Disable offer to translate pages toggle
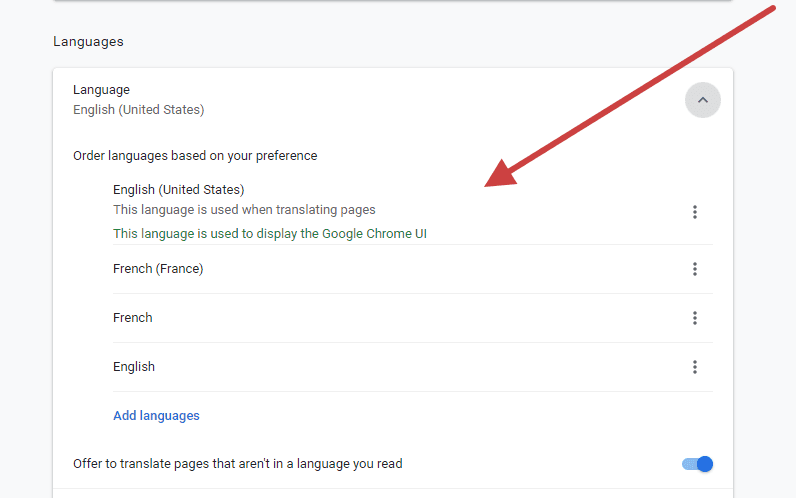796x498 pixels. tap(697, 464)
